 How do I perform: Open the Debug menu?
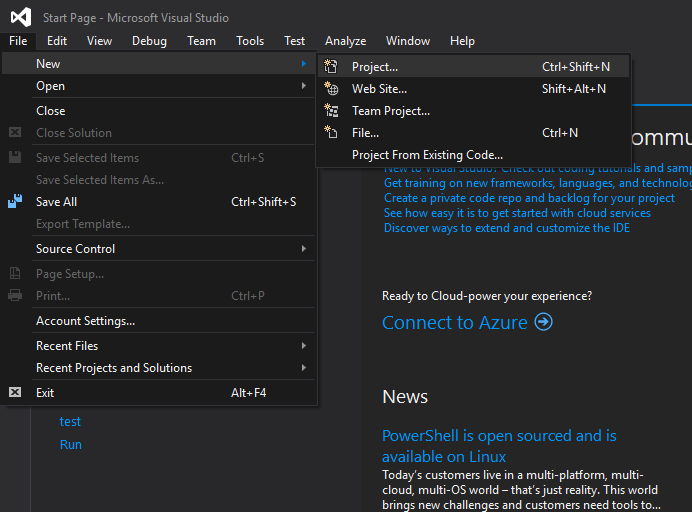150,41
